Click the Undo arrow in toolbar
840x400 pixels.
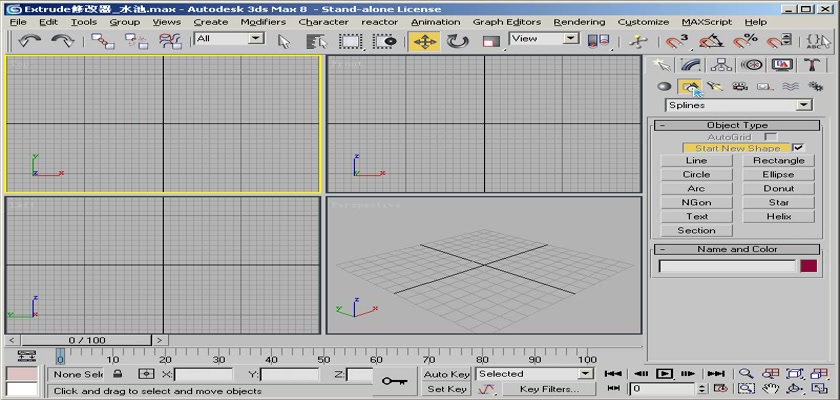pyautogui.click(x=29, y=41)
